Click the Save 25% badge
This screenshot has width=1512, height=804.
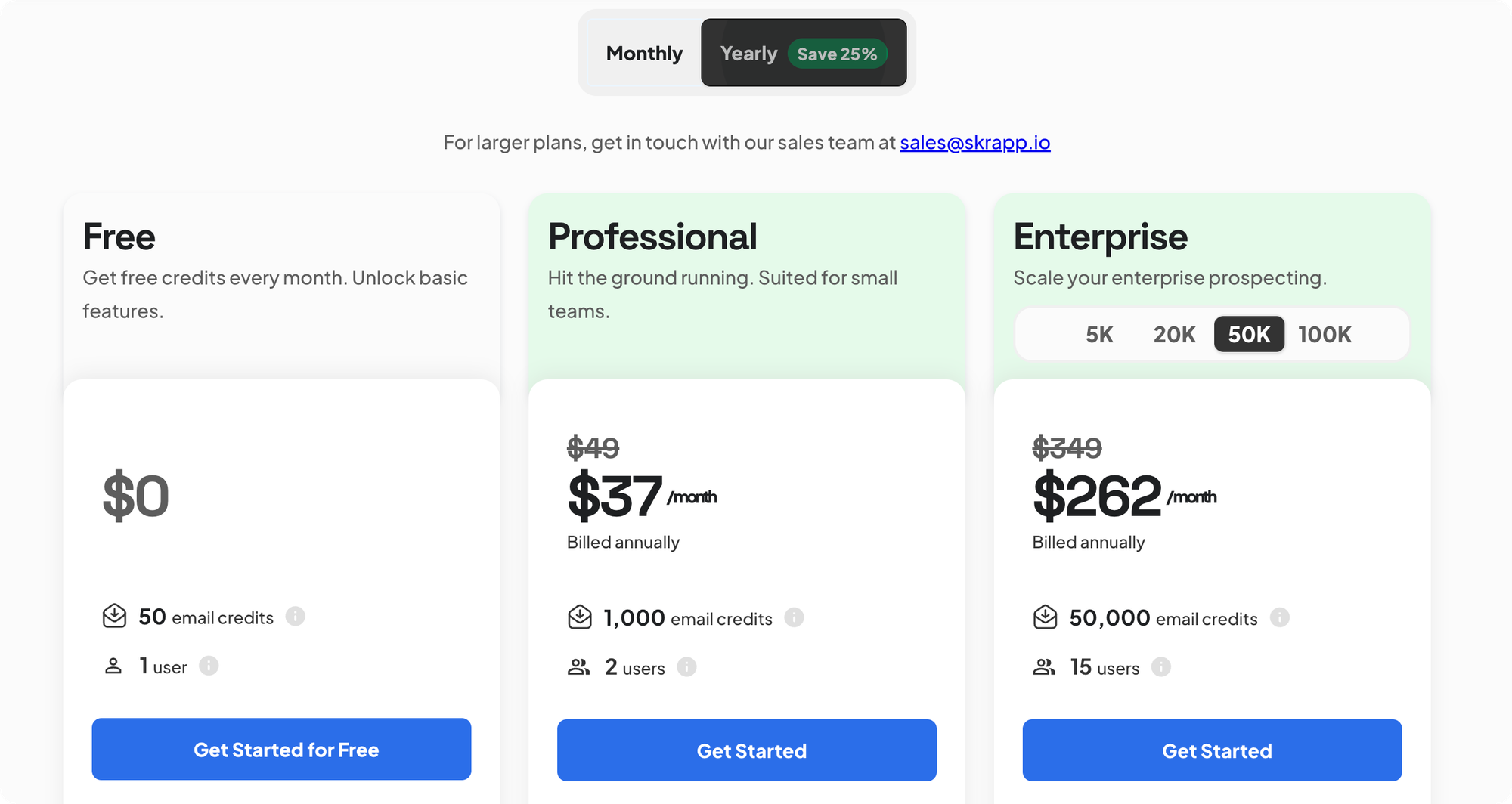click(837, 54)
